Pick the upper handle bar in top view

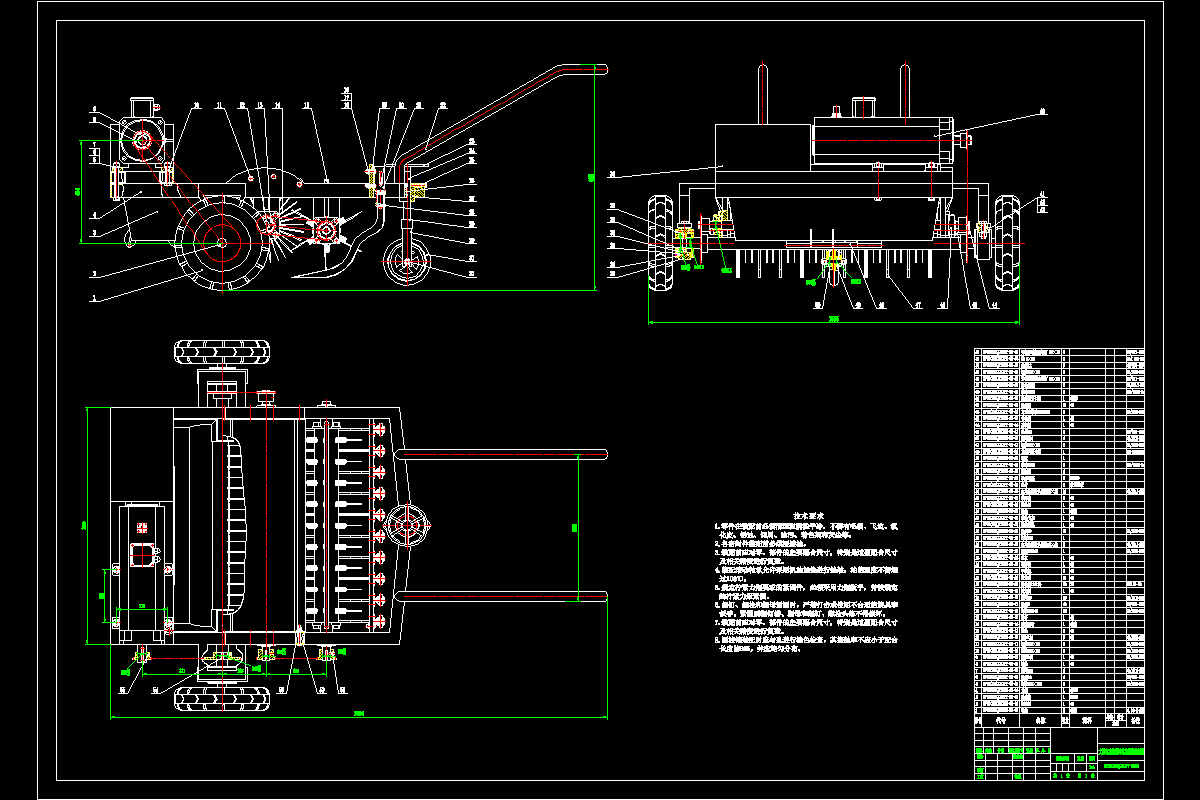(x=501, y=455)
